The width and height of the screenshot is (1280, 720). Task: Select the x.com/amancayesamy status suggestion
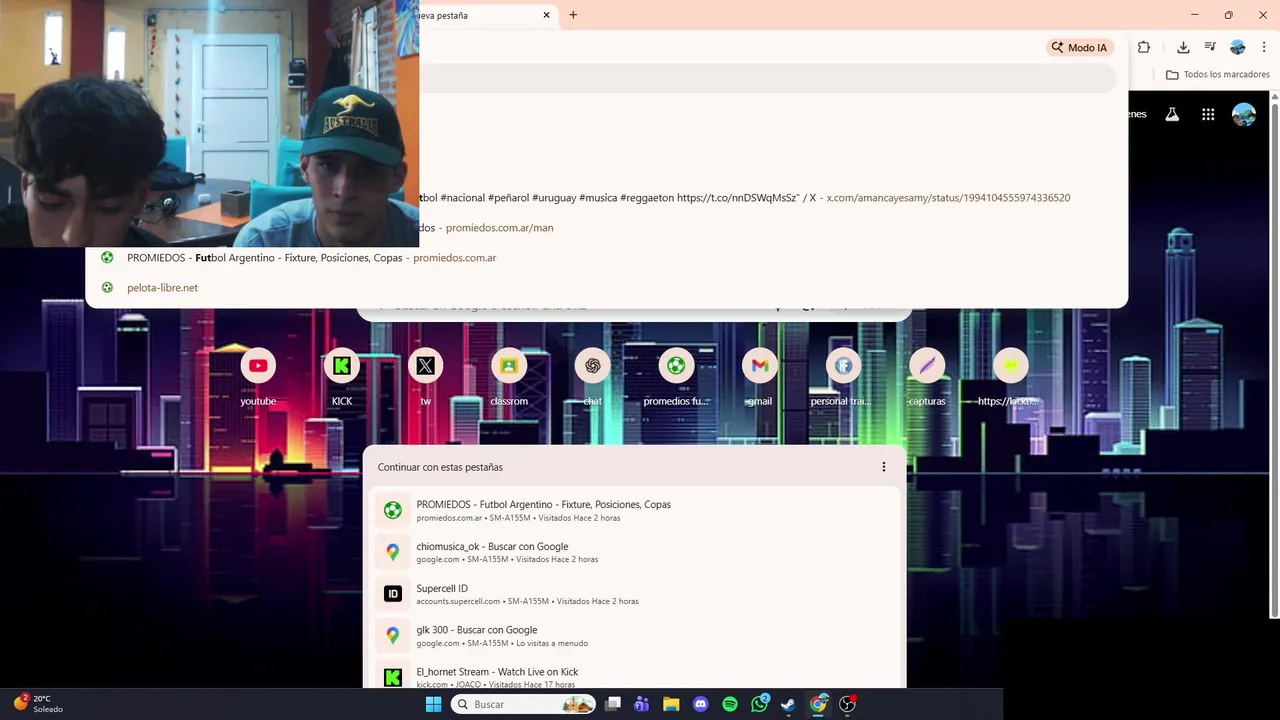pyautogui.click(x=772, y=197)
